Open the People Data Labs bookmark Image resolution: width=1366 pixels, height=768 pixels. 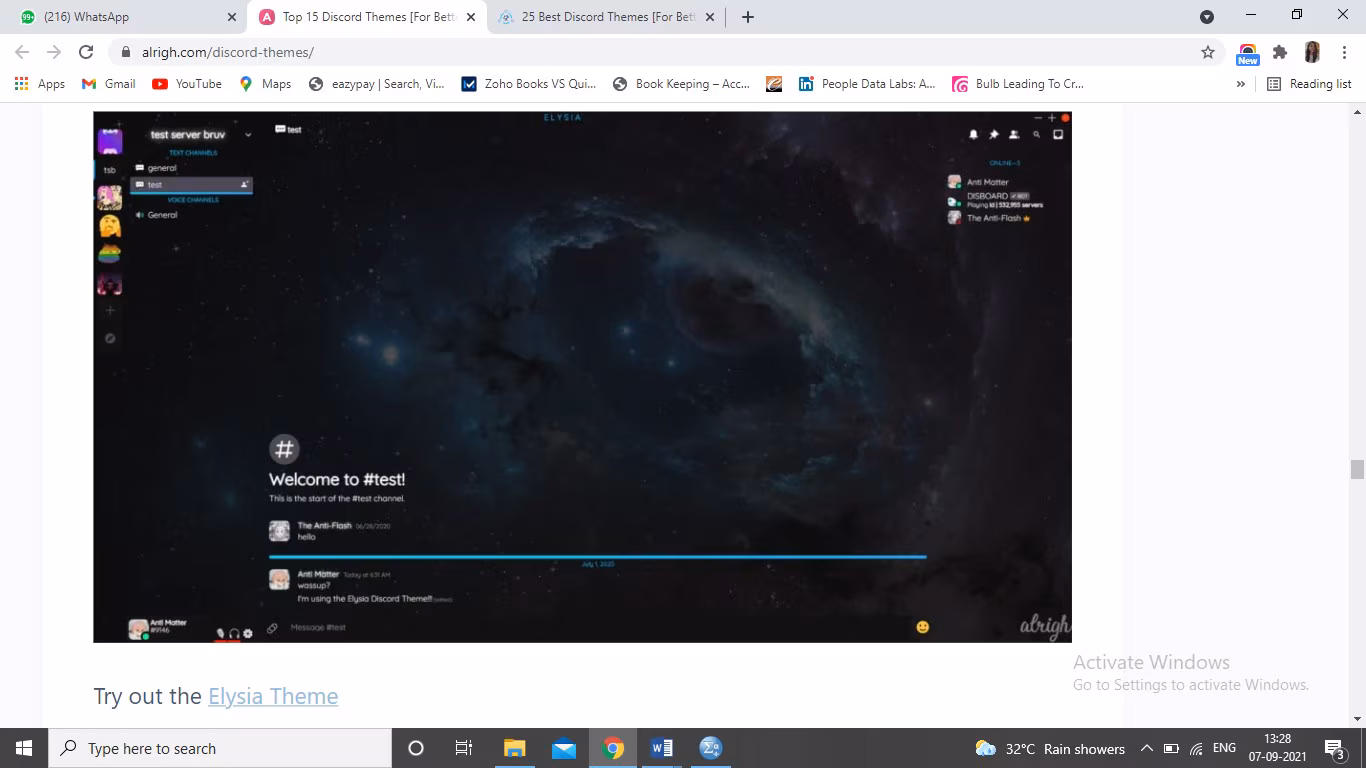coord(867,84)
